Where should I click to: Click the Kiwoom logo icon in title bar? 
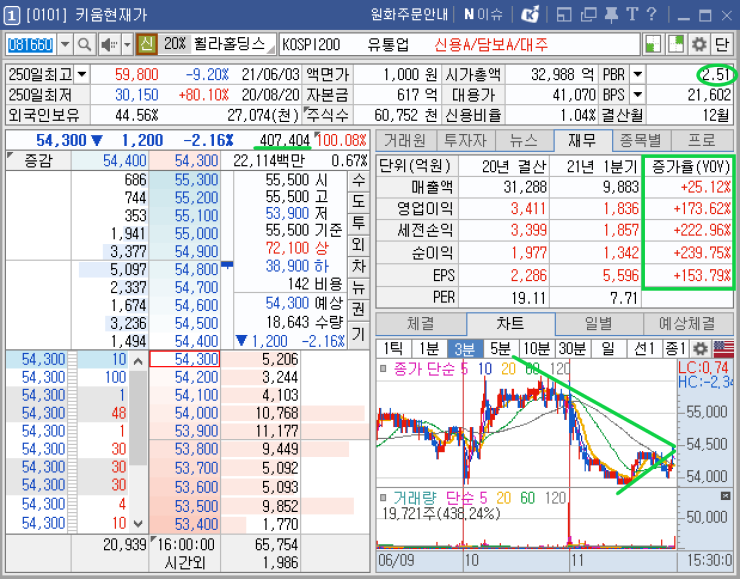(530, 15)
